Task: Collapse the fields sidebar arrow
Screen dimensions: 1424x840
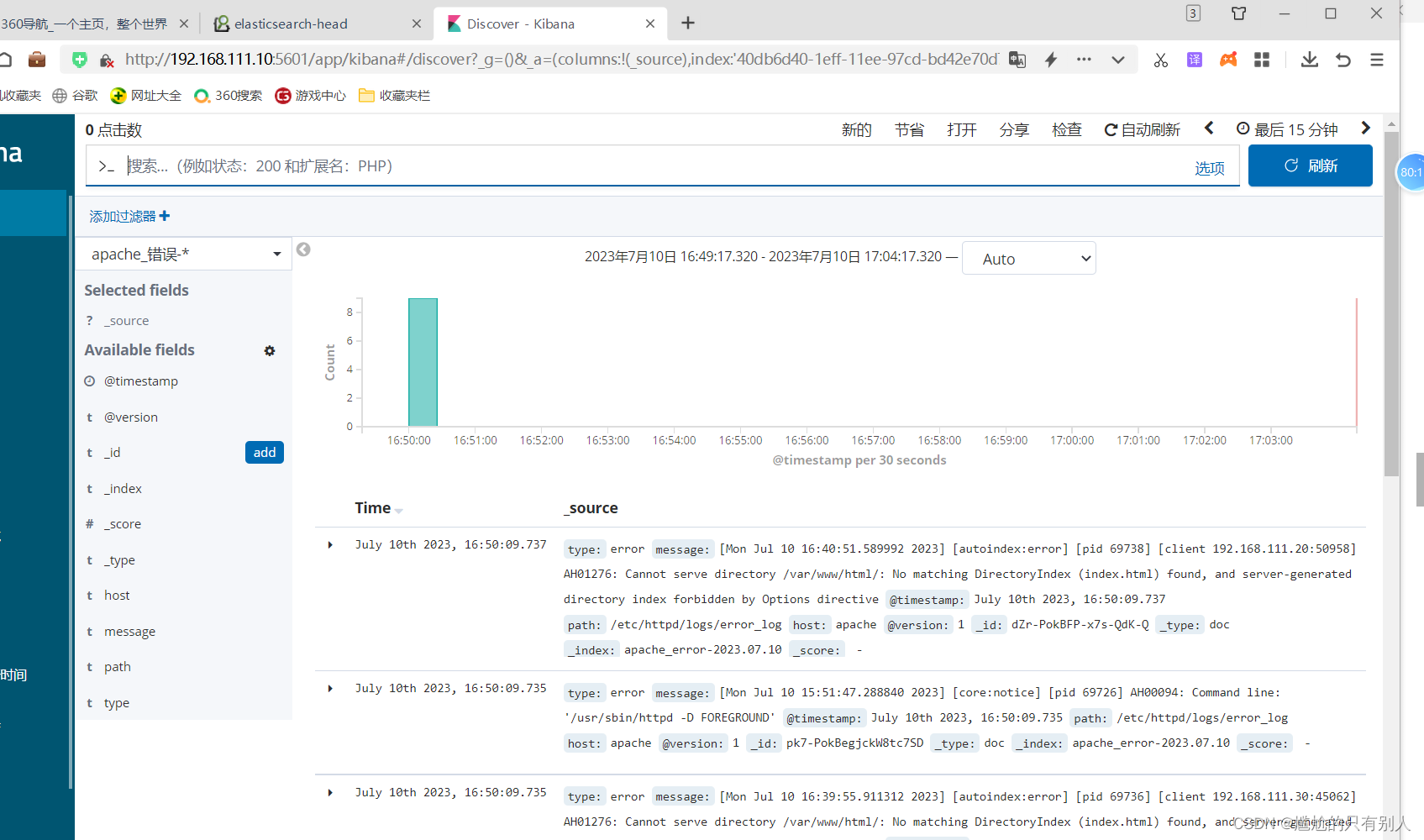Action: coord(303,249)
